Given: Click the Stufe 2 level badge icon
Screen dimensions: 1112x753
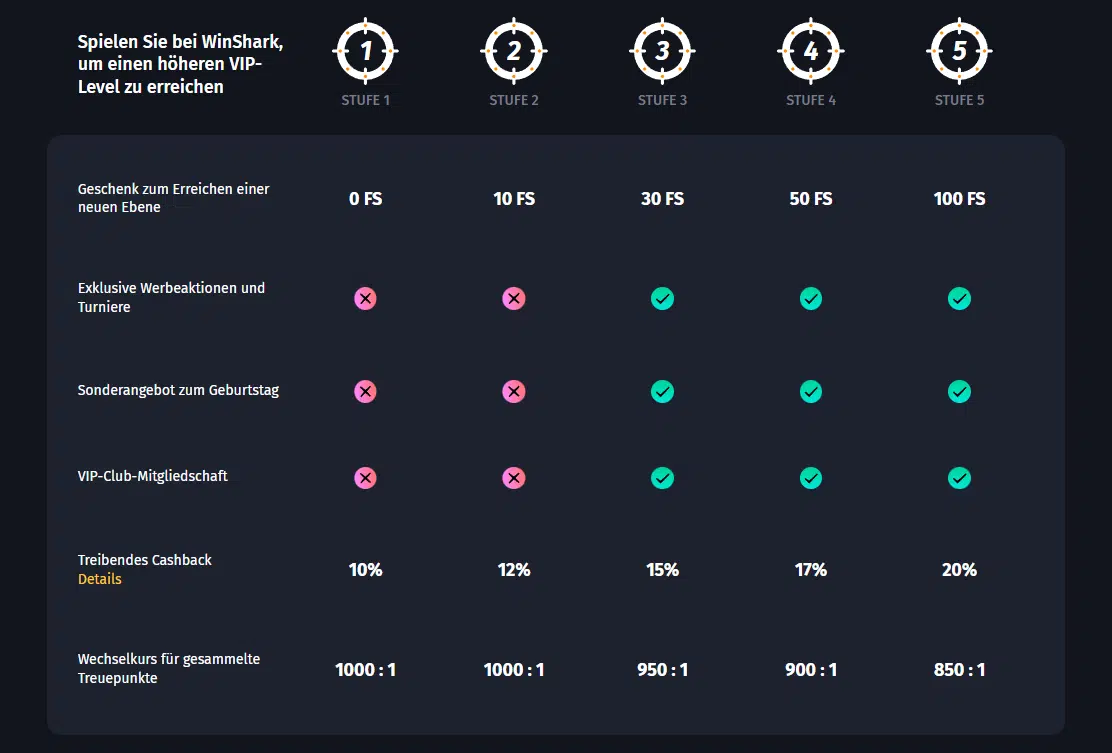Looking at the screenshot, I should click(514, 51).
